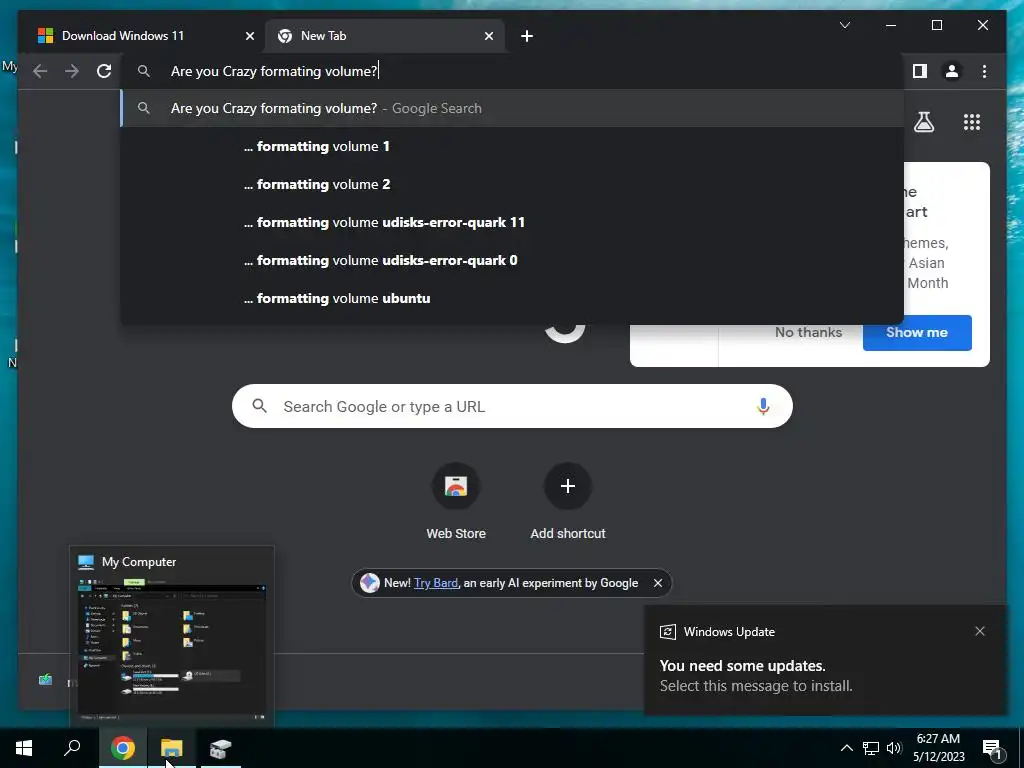This screenshot has width=1024, height=768.
Task: Click the Windows Update message to install
Action: pos(825,660)
